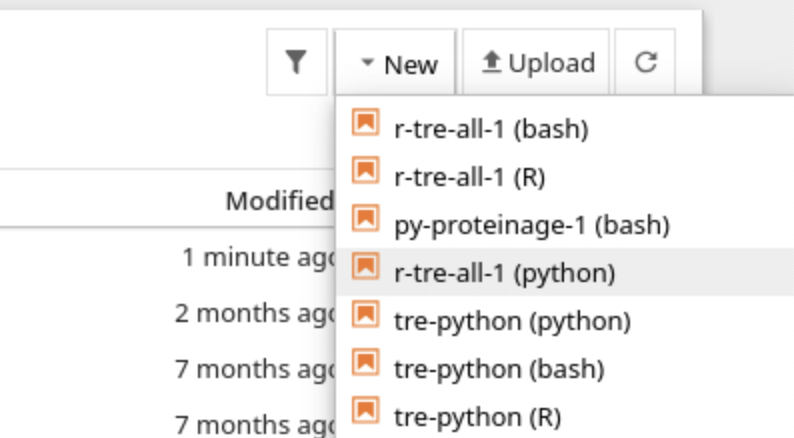Click the orange icon beside tre-python (python)
The height and width of the screenshot is (438, 794).
(366, 316)
